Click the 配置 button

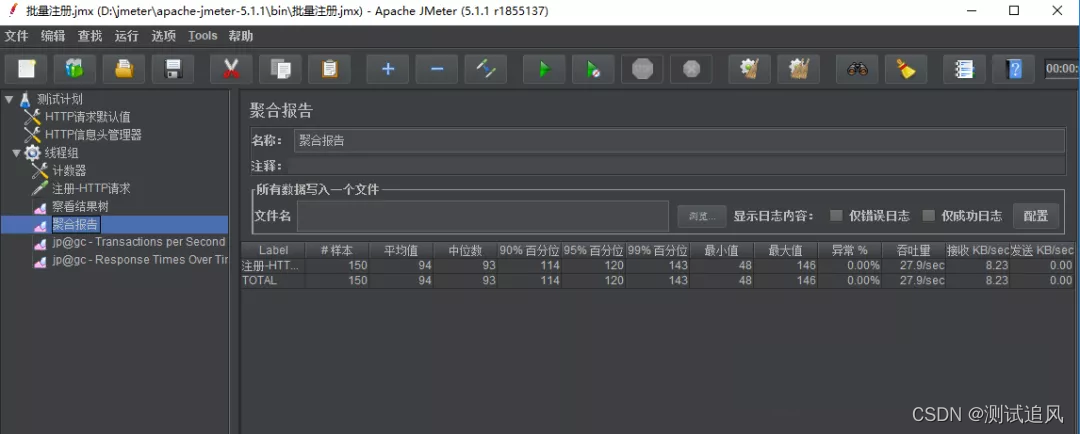click(x=1035, y=216)
